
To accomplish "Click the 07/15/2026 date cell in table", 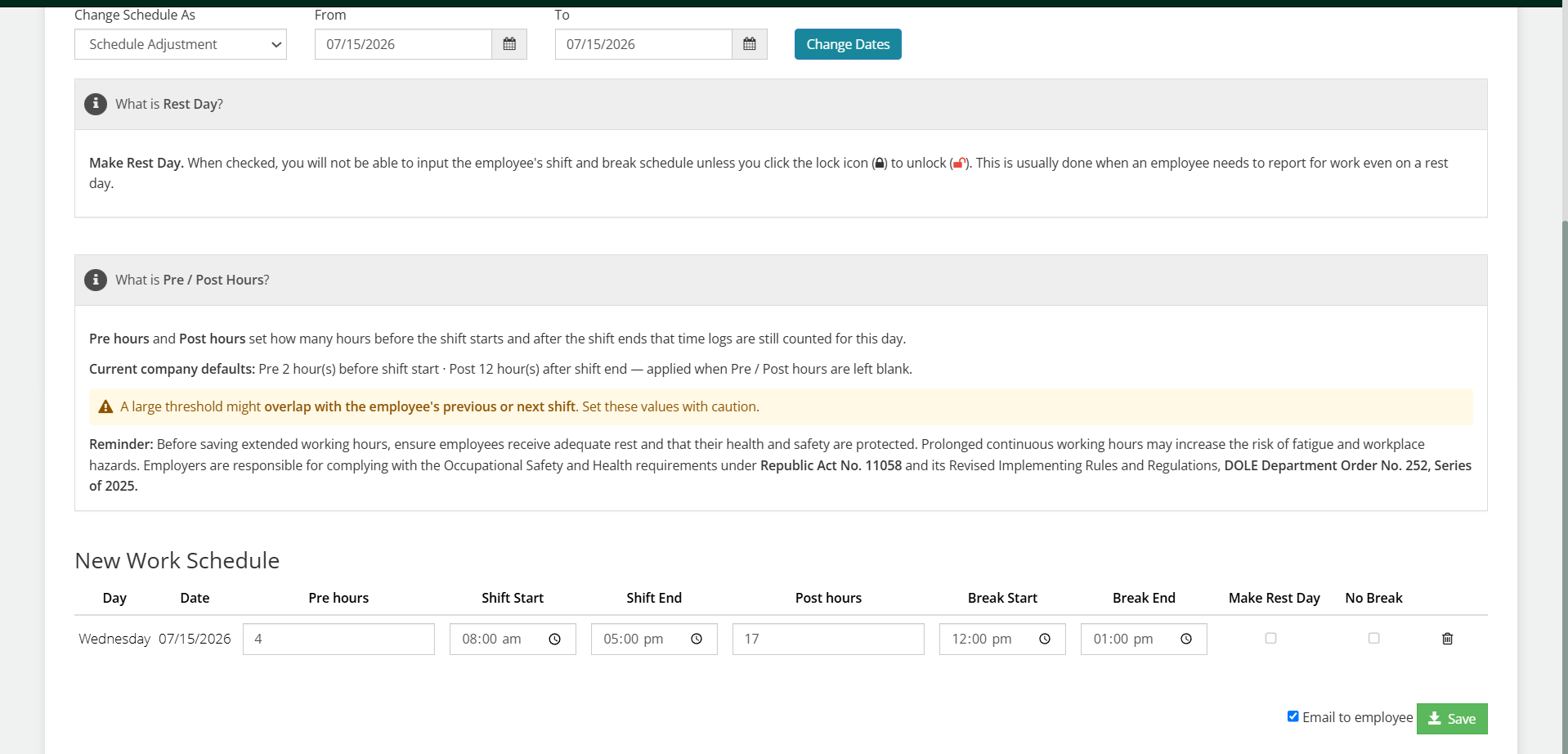I will point(195,639).
